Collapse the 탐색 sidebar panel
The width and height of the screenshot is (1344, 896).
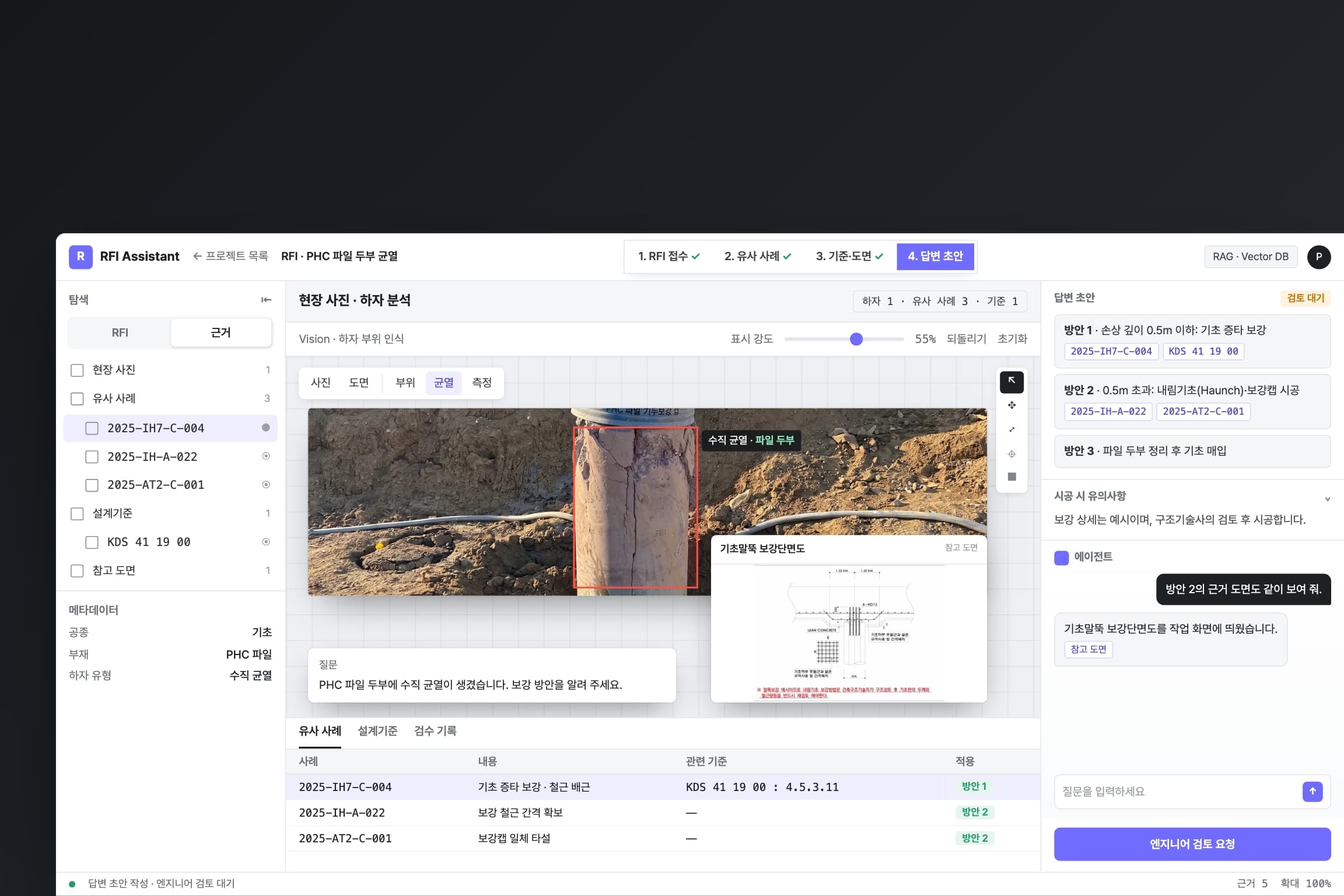[266, 300]
